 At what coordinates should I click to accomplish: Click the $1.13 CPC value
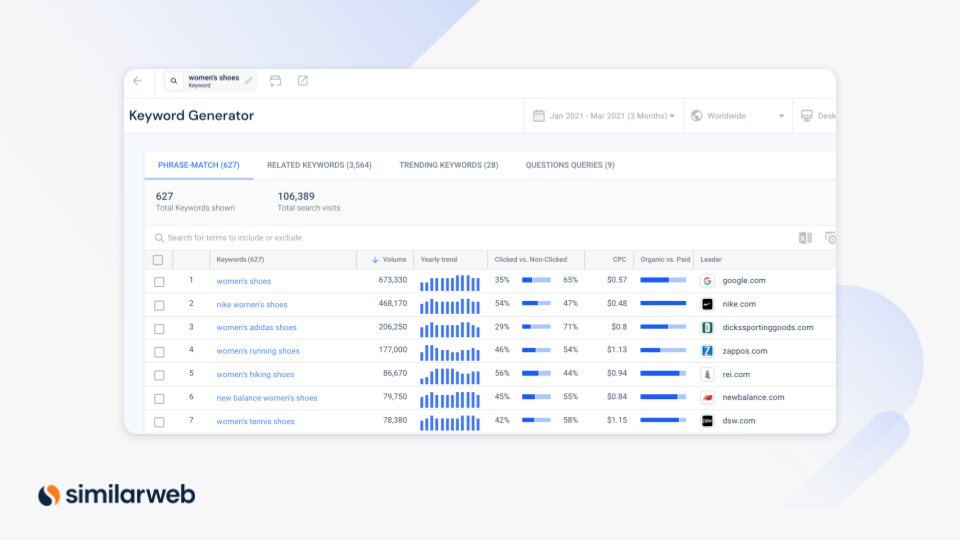(x=617, y=350)
